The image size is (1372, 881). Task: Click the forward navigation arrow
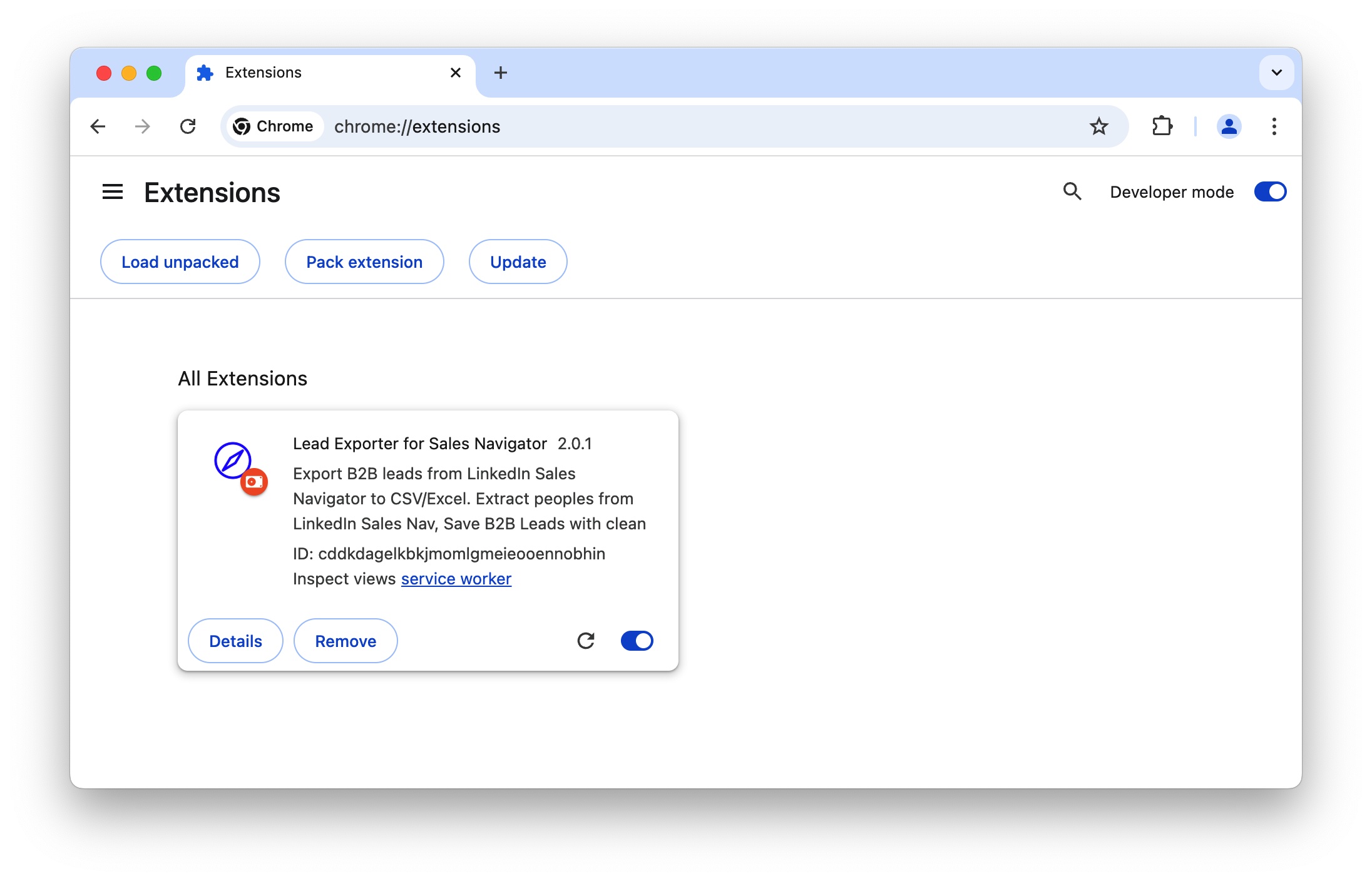(143, 126)
